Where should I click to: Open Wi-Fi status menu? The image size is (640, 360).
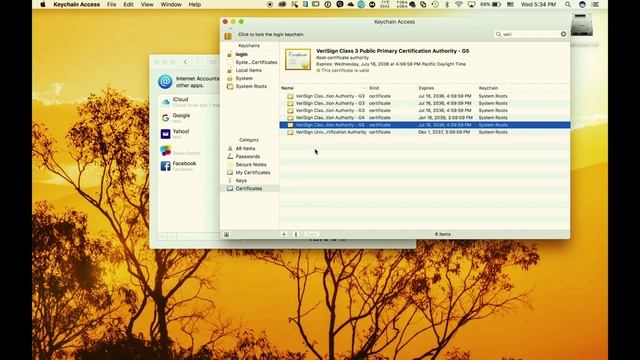(459, 4)
